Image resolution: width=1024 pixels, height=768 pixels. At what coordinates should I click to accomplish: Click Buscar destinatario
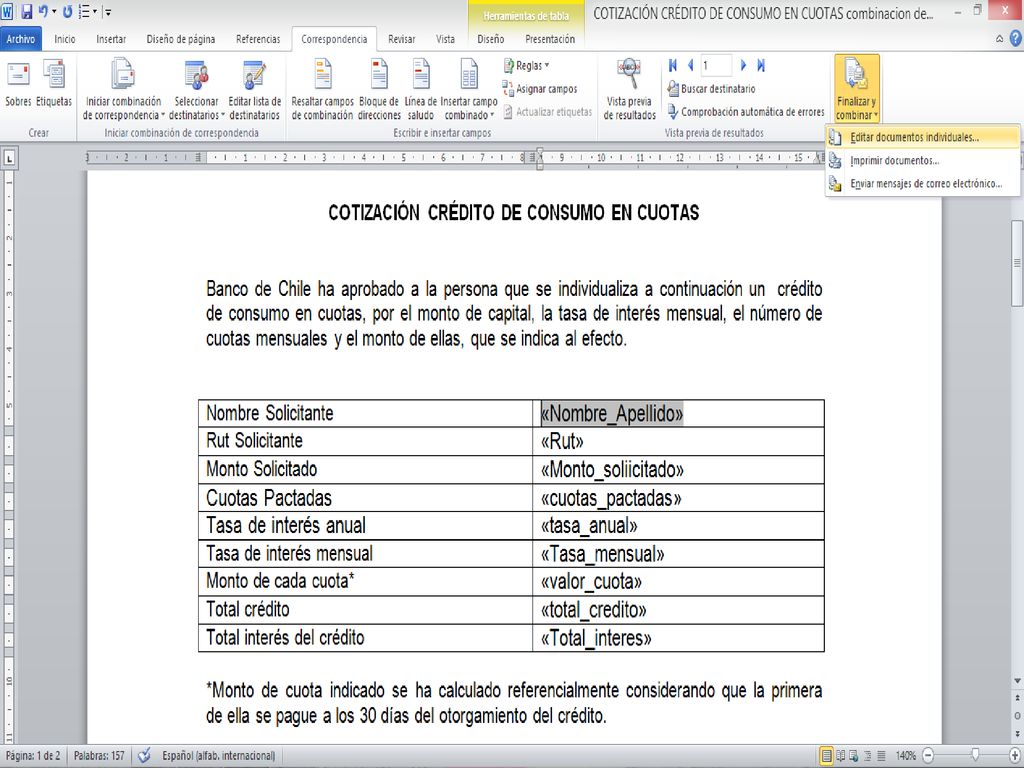(x=712, y=89)
